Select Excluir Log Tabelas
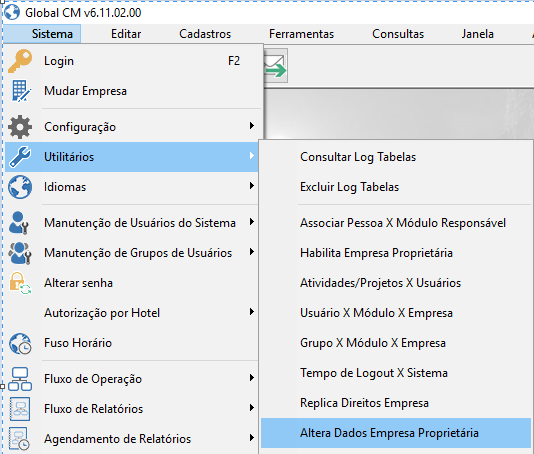The image size is (534, 454). pos(396,187)
